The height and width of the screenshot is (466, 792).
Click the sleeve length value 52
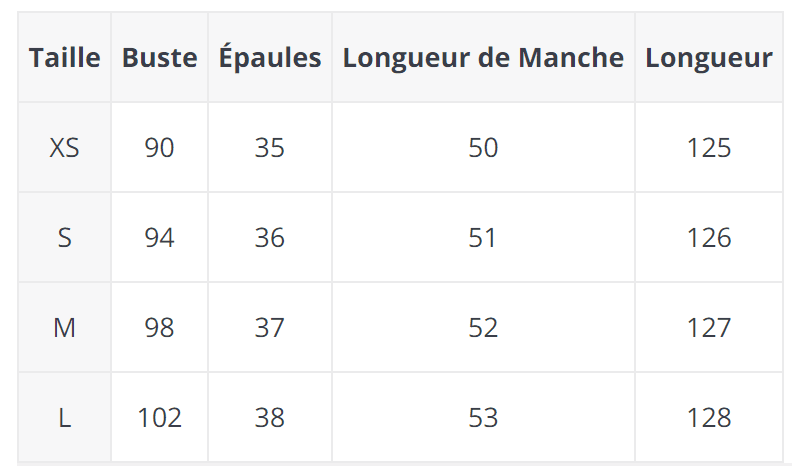point(483,328)
